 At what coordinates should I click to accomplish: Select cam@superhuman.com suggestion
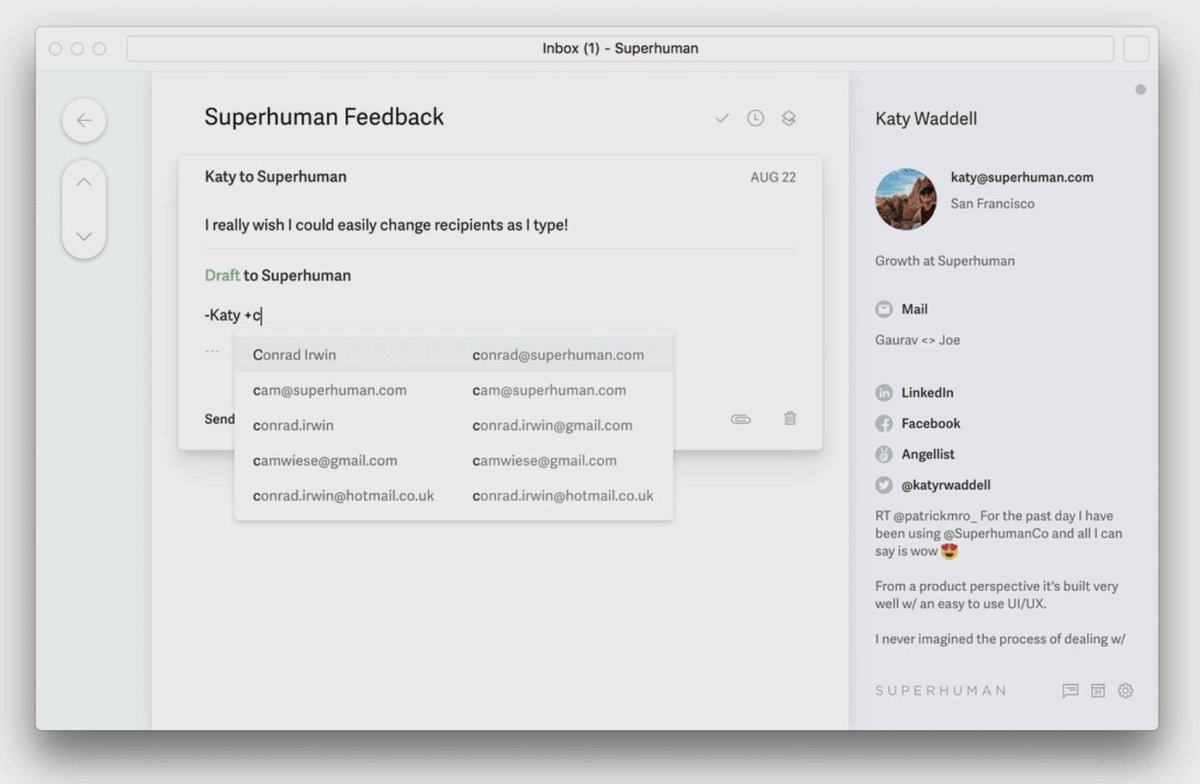pos(453,390)
